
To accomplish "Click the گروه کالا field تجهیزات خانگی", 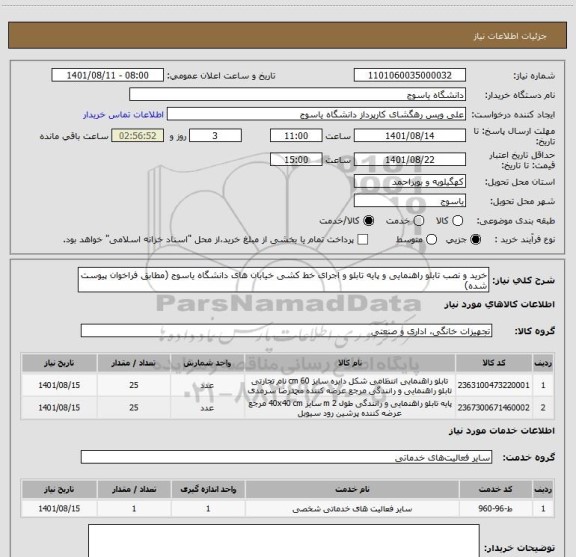I will (286, 331).
